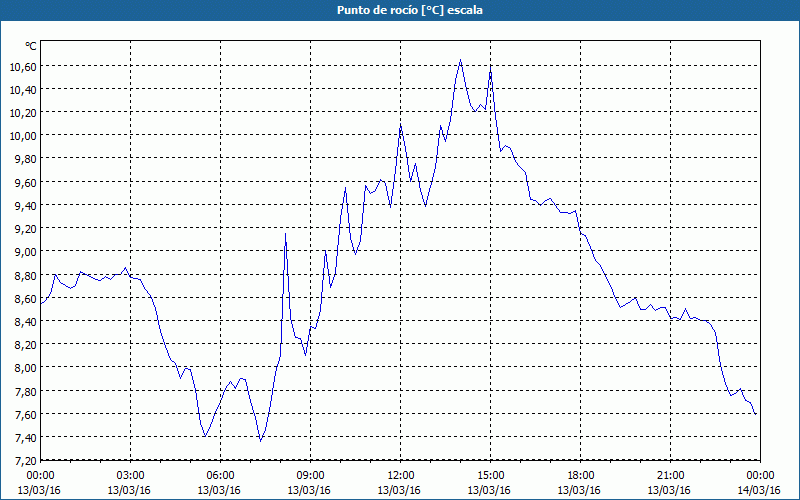The image size is (800, 500).
Task: Pick the 8,40 scale label
Action: (26, 322)
